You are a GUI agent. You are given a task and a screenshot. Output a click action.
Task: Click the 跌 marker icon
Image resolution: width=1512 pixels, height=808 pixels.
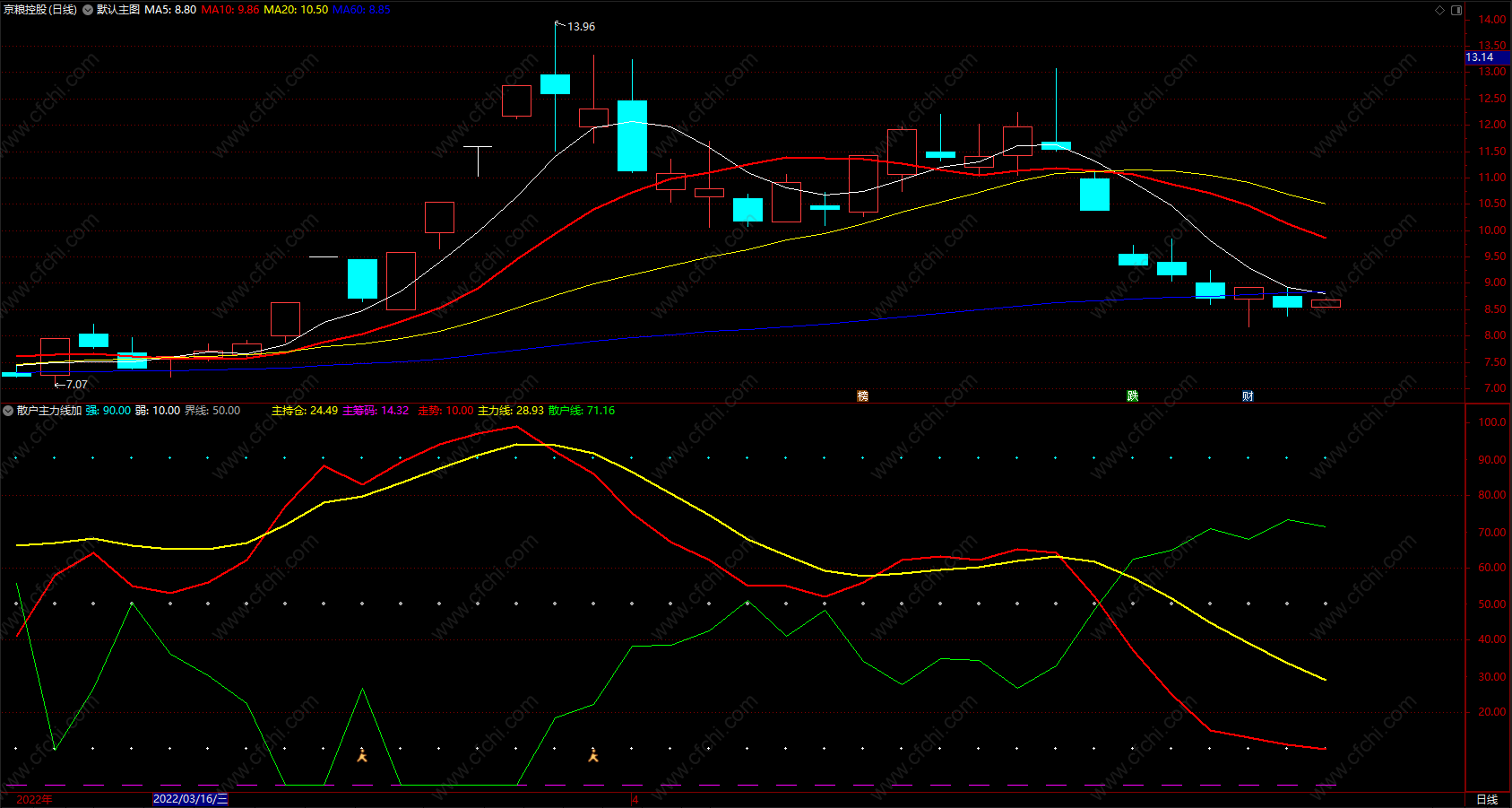1133,395
